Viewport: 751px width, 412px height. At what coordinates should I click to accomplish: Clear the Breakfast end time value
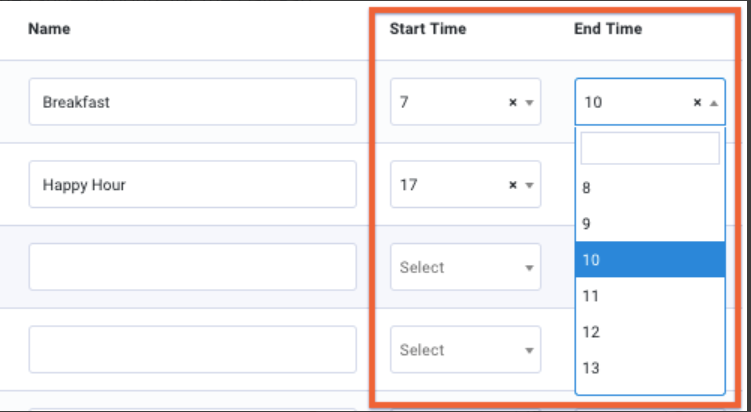(x=697, y=102)
